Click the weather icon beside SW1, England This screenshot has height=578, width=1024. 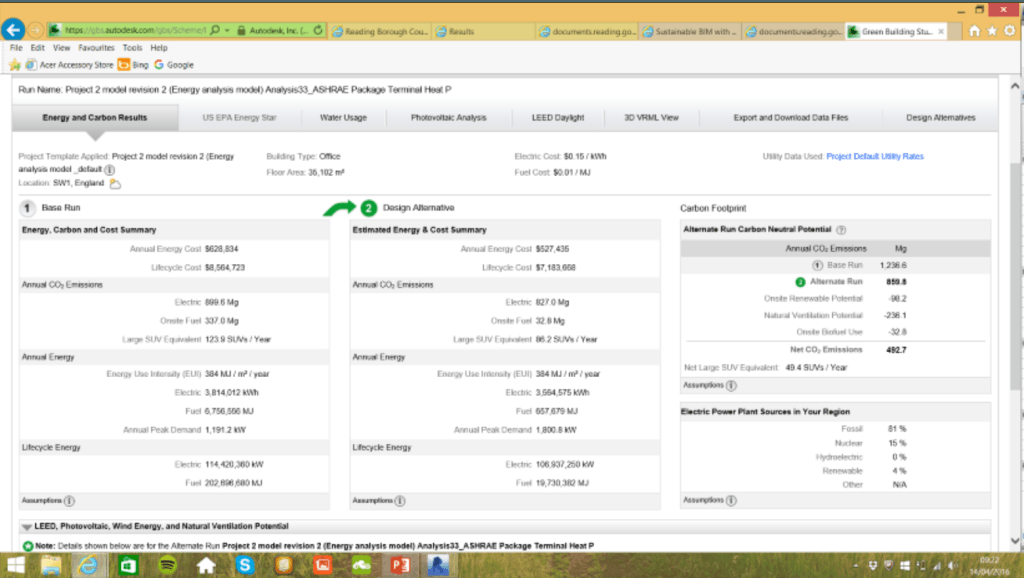(x=115, y=184)
